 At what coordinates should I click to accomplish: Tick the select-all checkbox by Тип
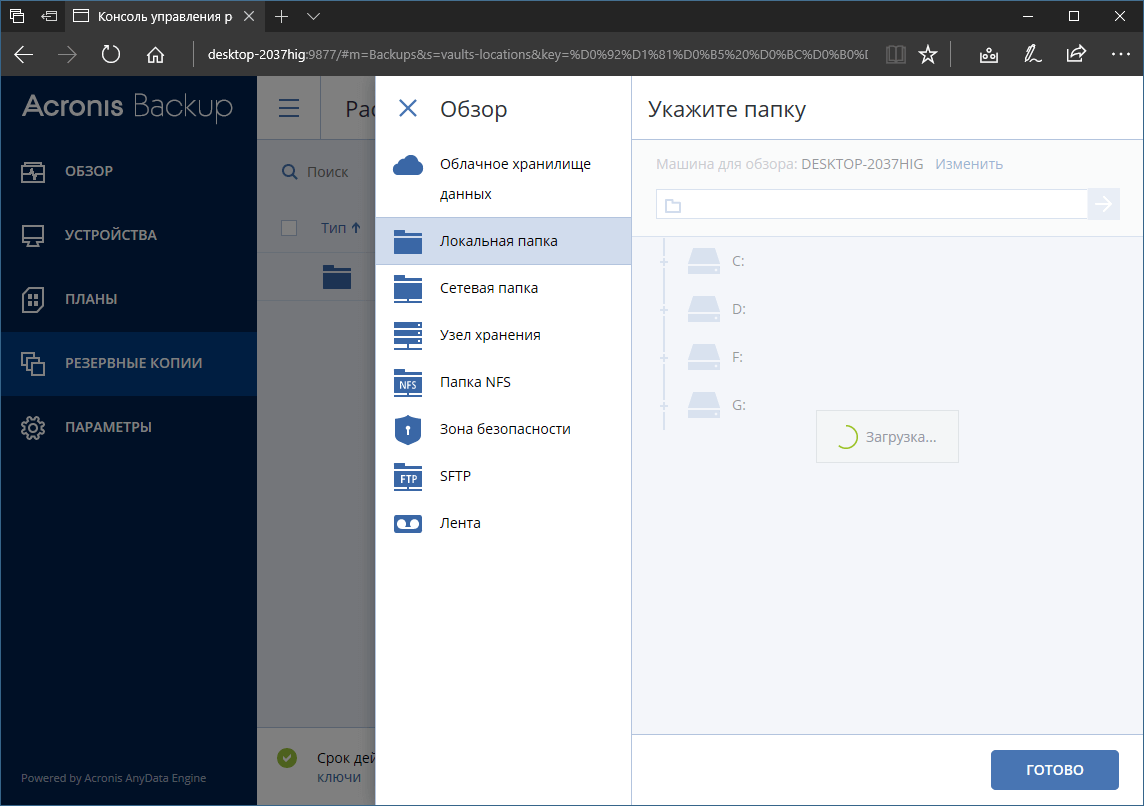point(289,228)
